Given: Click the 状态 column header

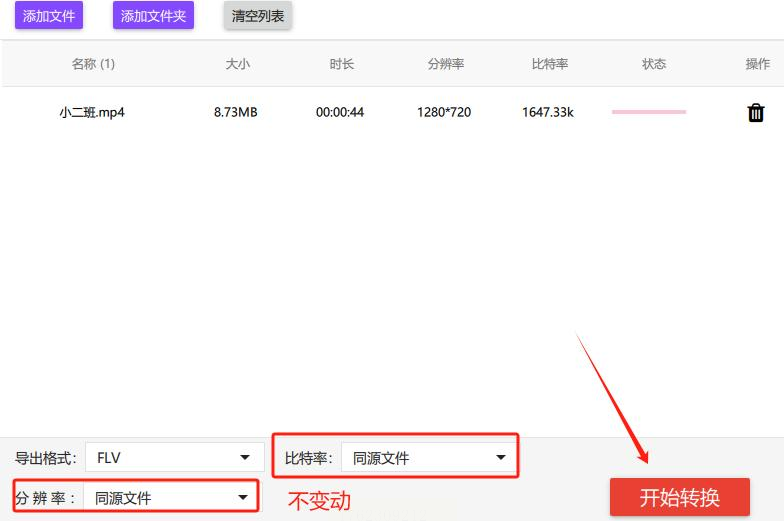Looking at the screenshot, I should (654, 64).
